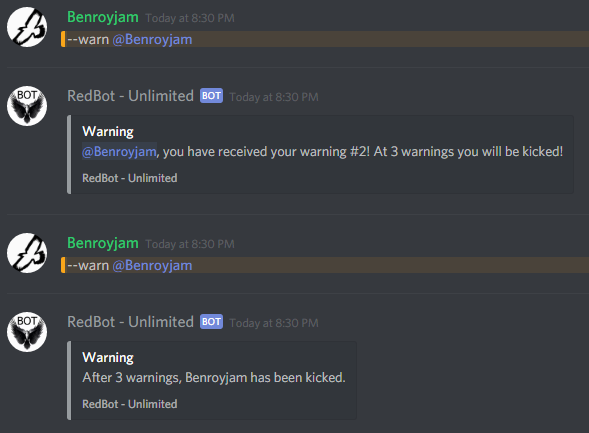Click the last RedBot - Unlimited username header
The width and height of the screenshot is (589, 433).
[130, 322]
